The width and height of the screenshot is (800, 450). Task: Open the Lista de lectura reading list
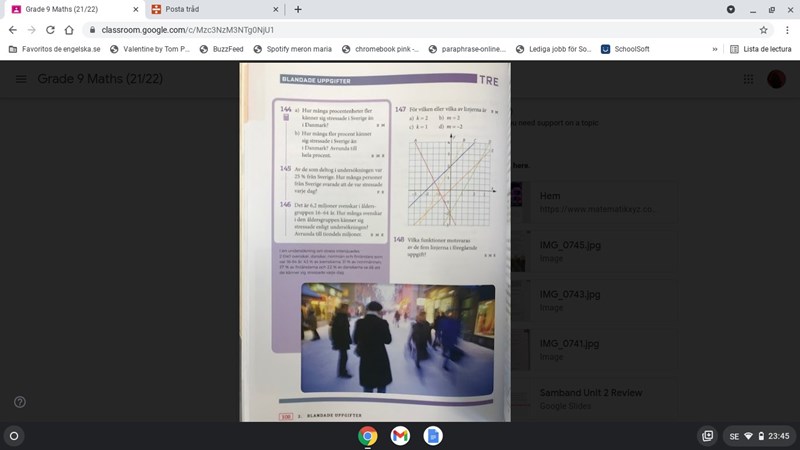[760, 49]
